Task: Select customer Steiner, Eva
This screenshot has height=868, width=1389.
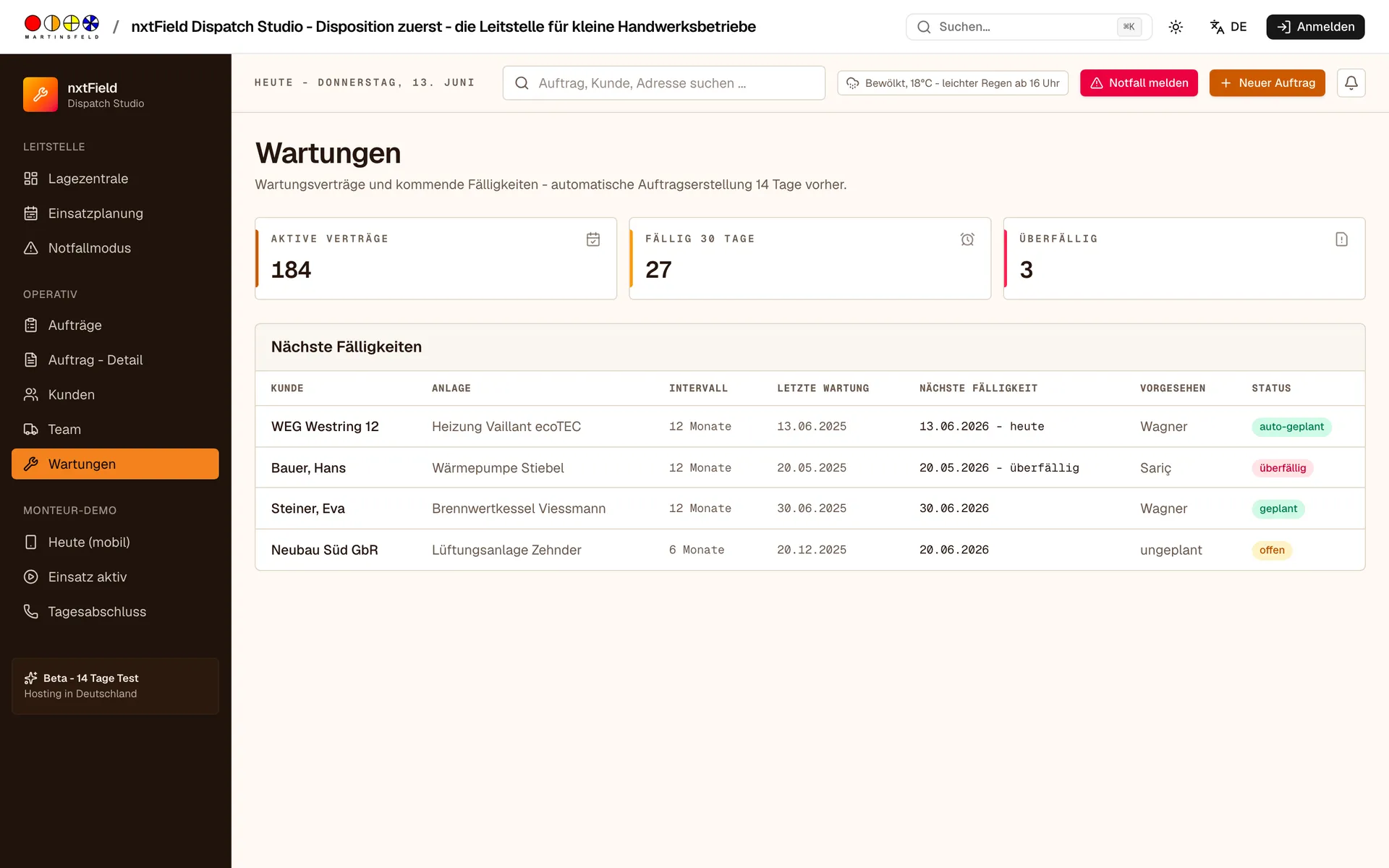Action: coord(308,509)
